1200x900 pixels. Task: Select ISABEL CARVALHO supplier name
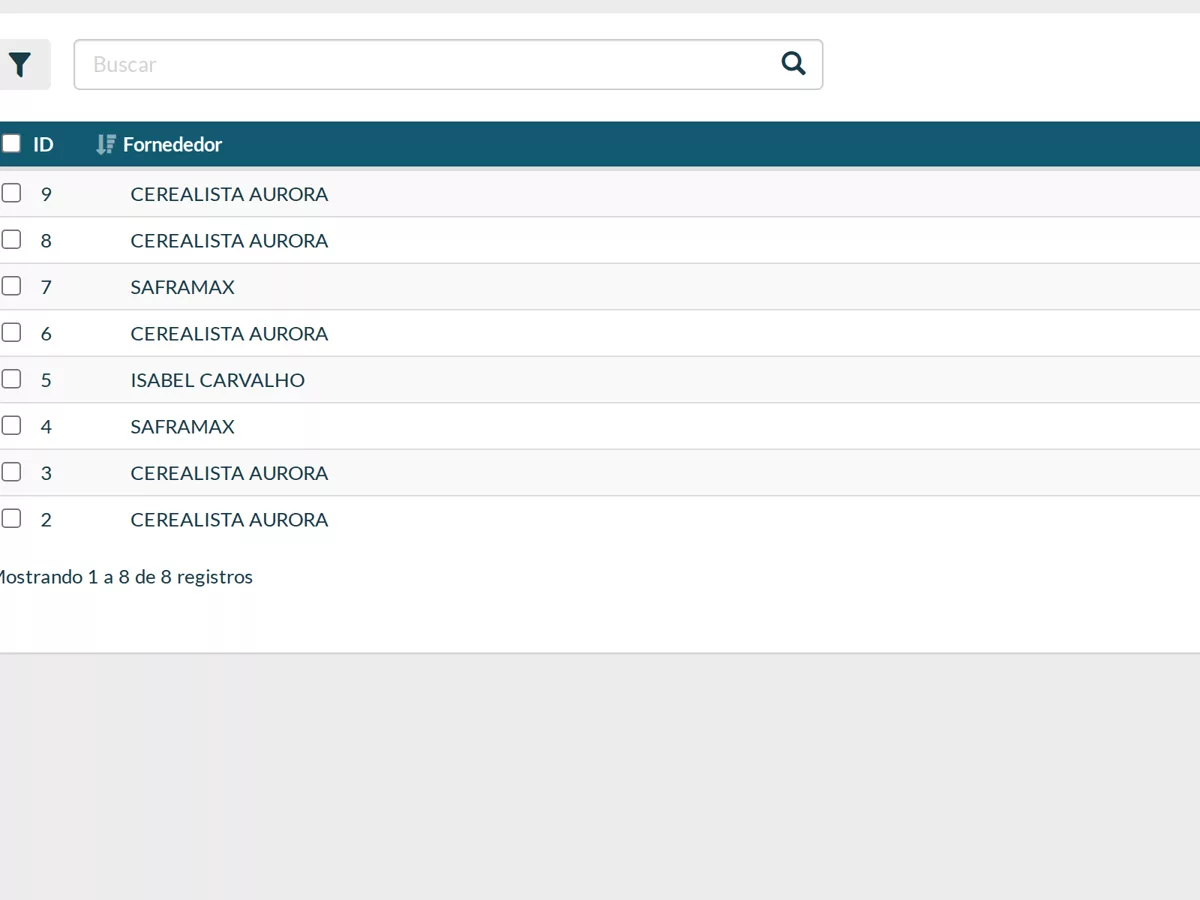tap(217, 380)
